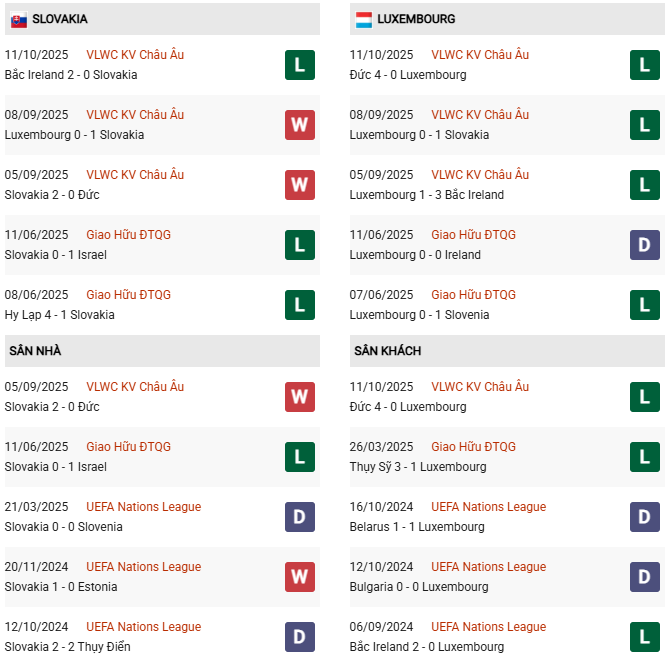The width and height of the screenshot is (666, 662).
Task: Click the Slovakia flag icon
Action: tap(19, 19)
